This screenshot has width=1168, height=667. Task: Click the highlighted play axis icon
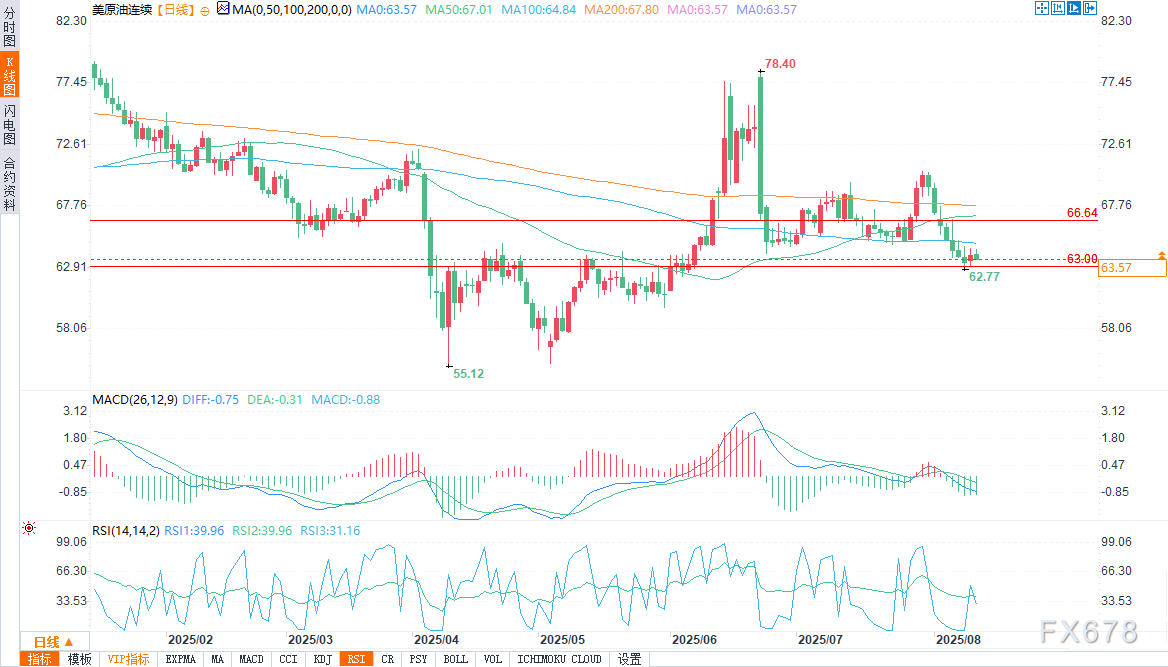coord(1076,8)
